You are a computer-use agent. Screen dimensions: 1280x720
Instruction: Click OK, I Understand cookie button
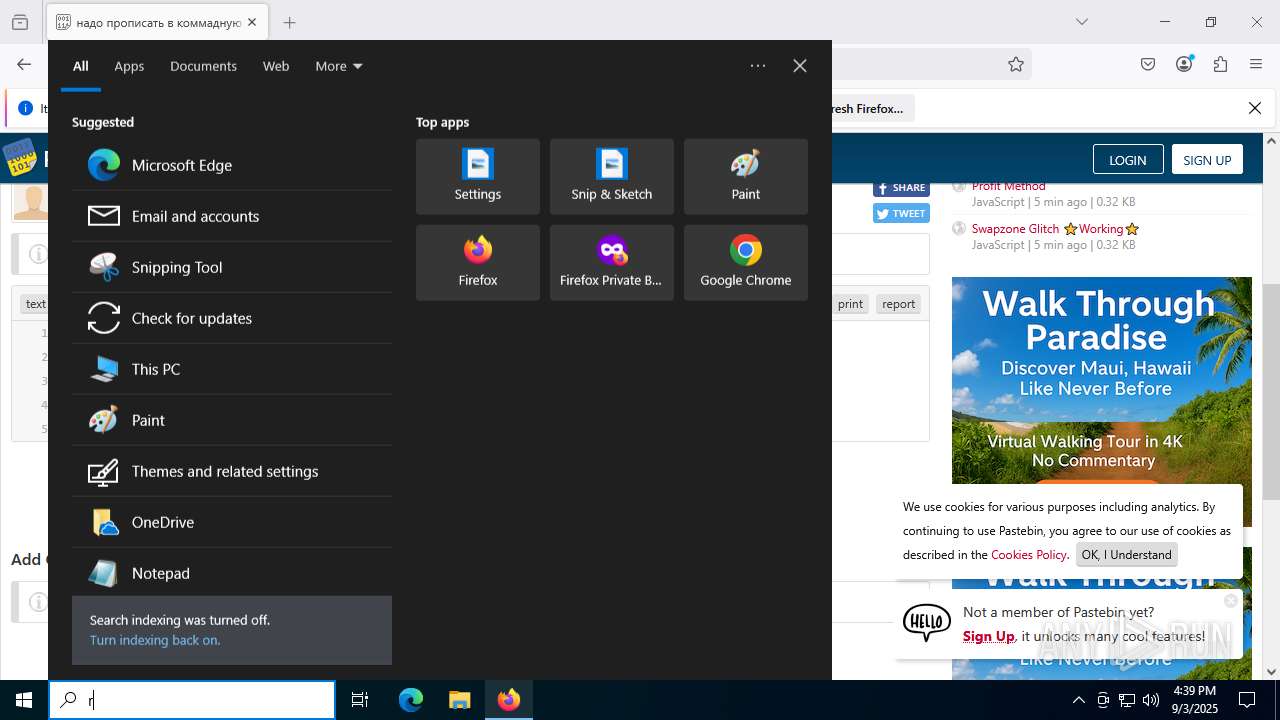click(1126, 555)
